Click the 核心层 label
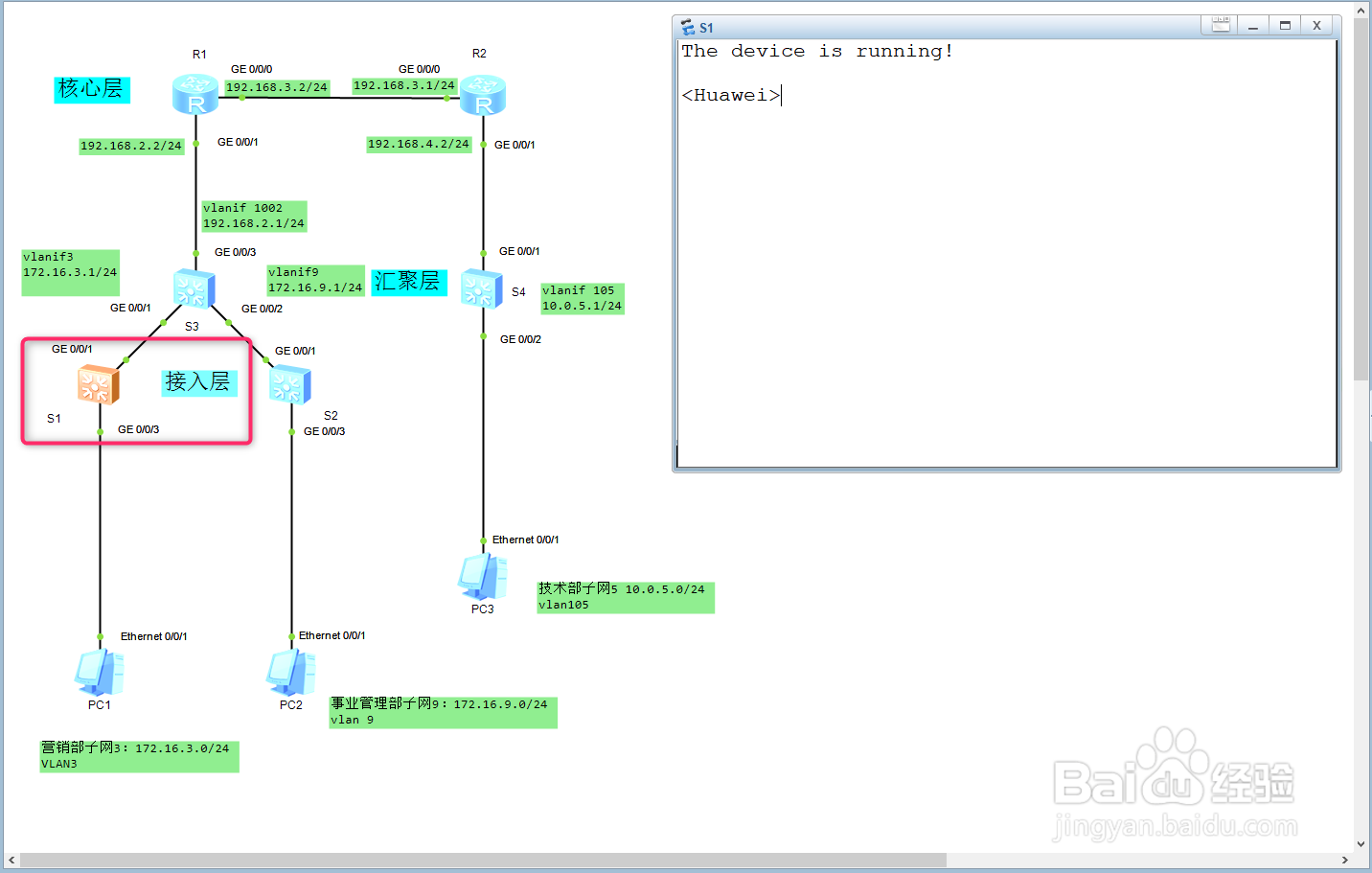 [91, 89]
